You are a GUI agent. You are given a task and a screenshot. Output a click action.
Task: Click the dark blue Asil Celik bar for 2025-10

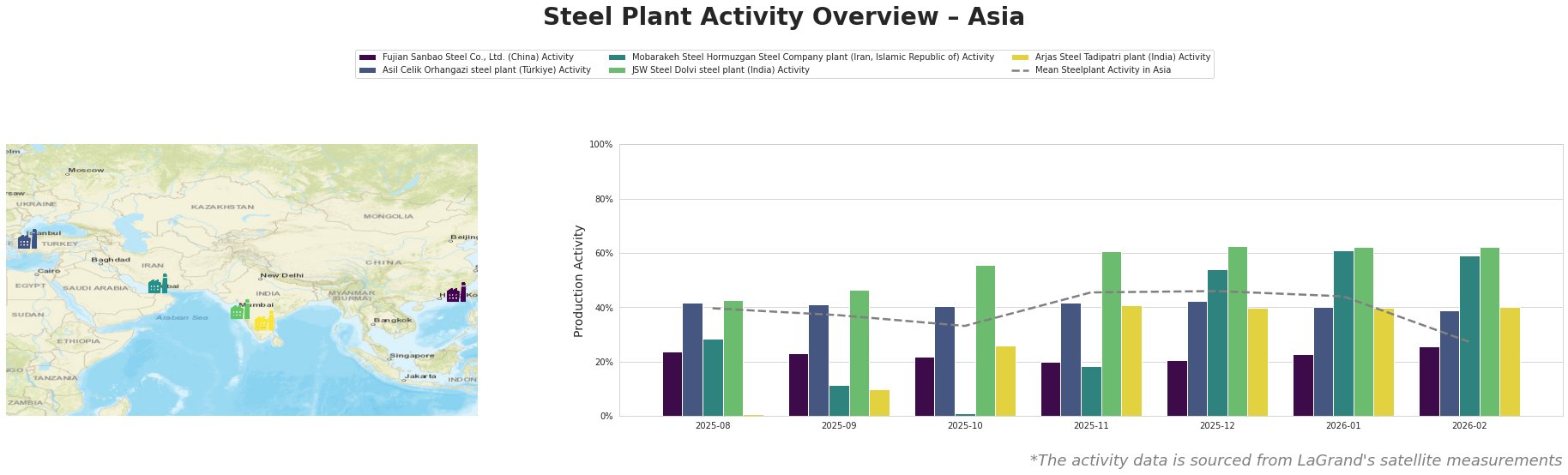coord(944,361)
